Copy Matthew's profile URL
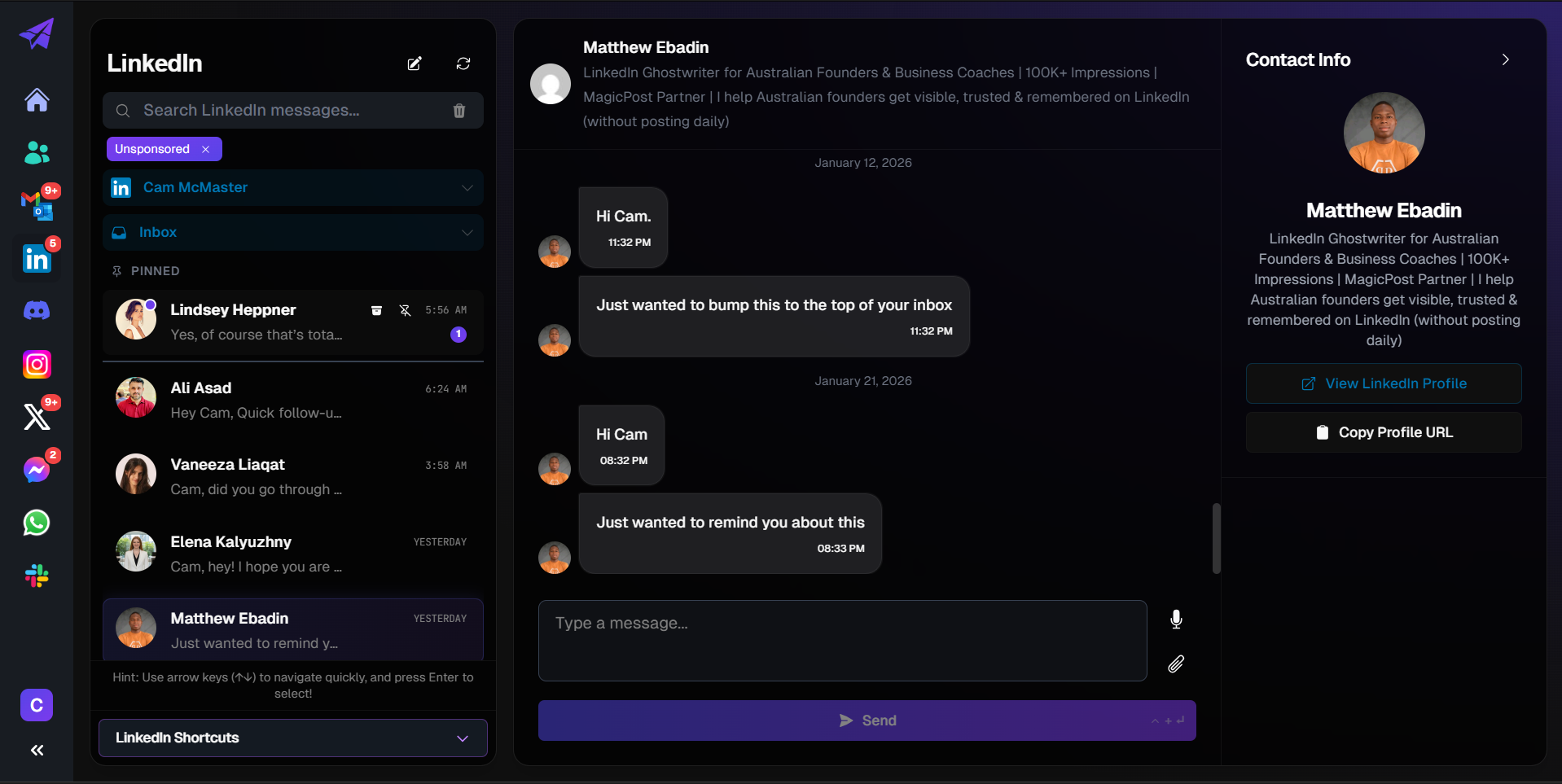Viewport: 1562px width, 784px height. (1383, 431)
